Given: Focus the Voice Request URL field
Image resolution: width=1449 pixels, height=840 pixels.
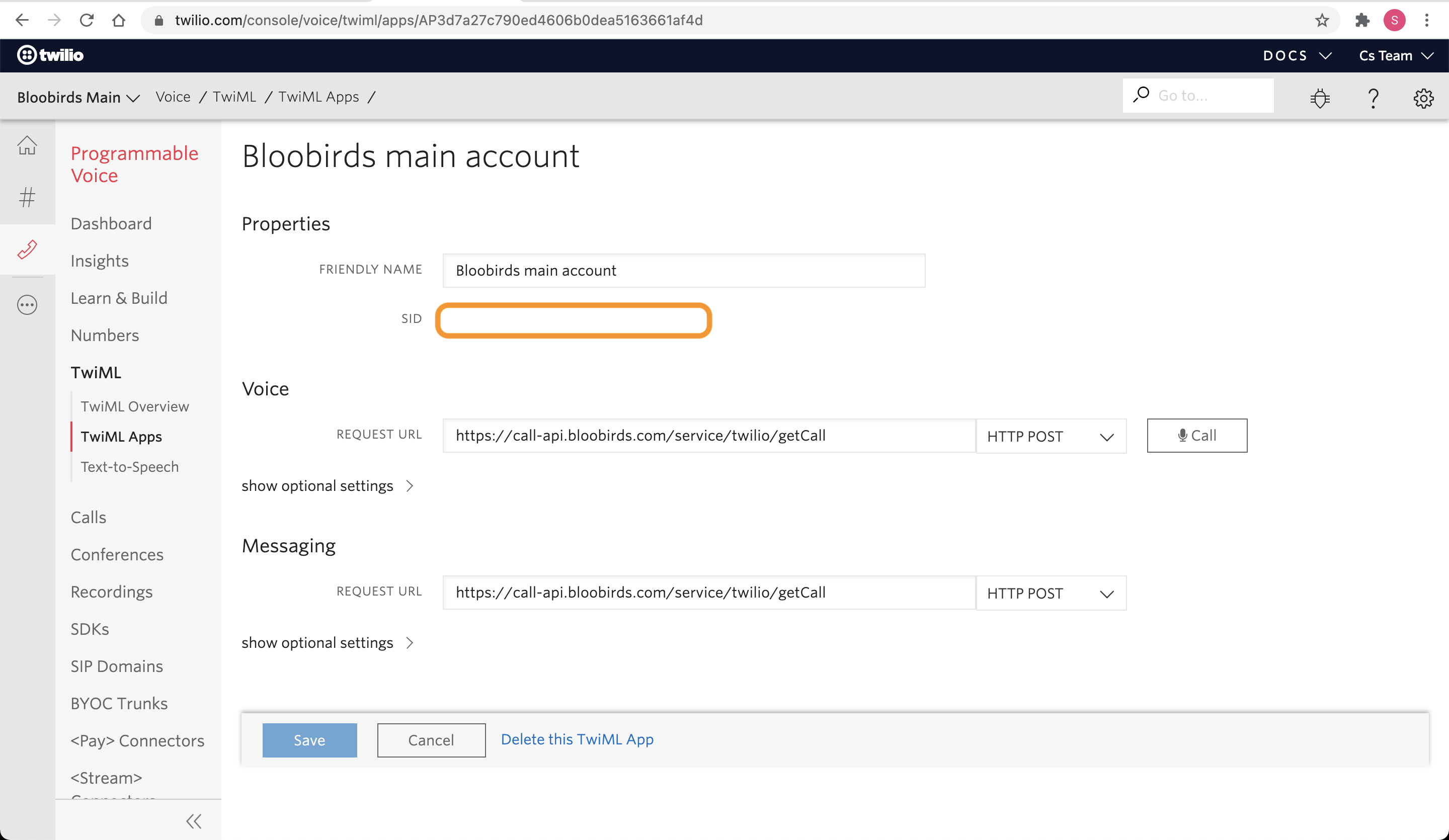Looking at the screenshot, I should [x=709, y=436].
